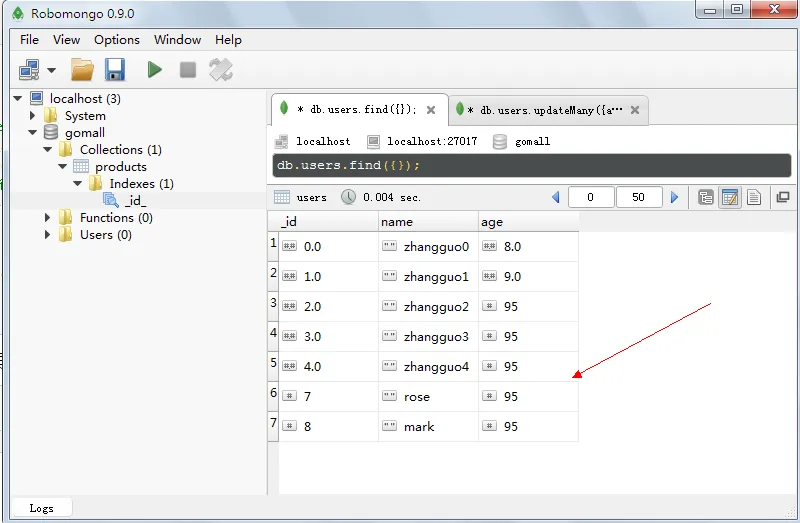Image resolution: width=800 pixels, height=523 pixels.
Task: Select the gomall database in tree
Action: 85,133
